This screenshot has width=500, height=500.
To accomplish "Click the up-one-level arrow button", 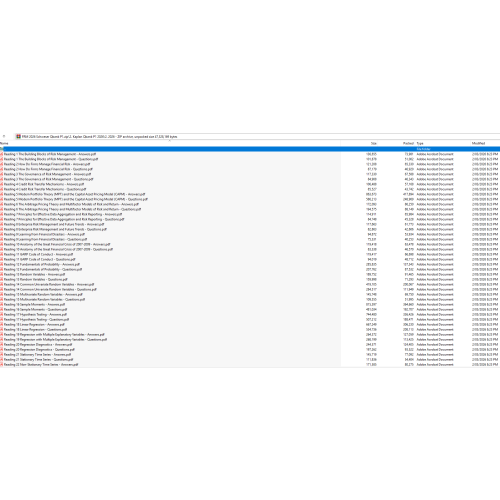I will point(4,136).
